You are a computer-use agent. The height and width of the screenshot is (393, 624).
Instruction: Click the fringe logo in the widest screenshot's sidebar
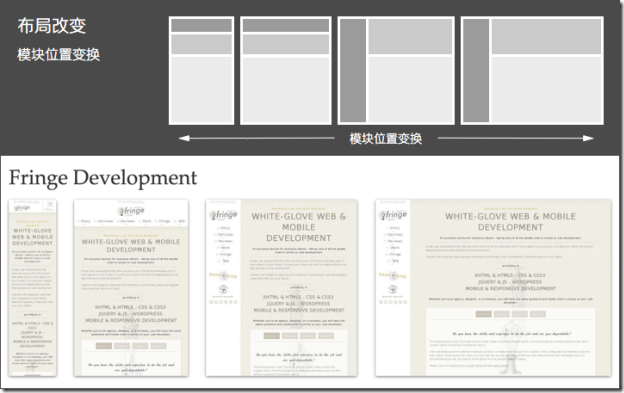tap(392, 215)
